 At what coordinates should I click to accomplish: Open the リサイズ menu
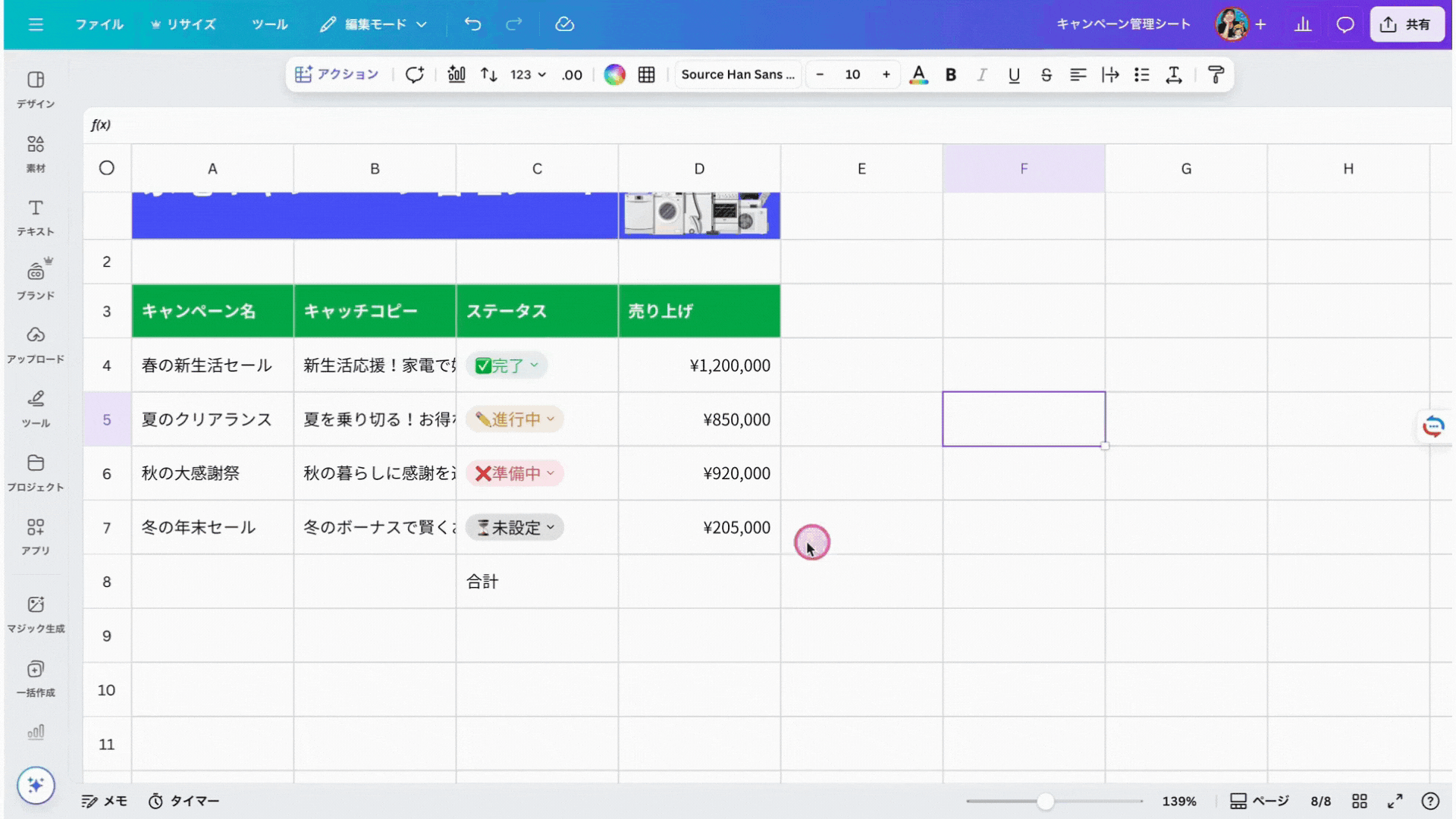pos(184,24)
